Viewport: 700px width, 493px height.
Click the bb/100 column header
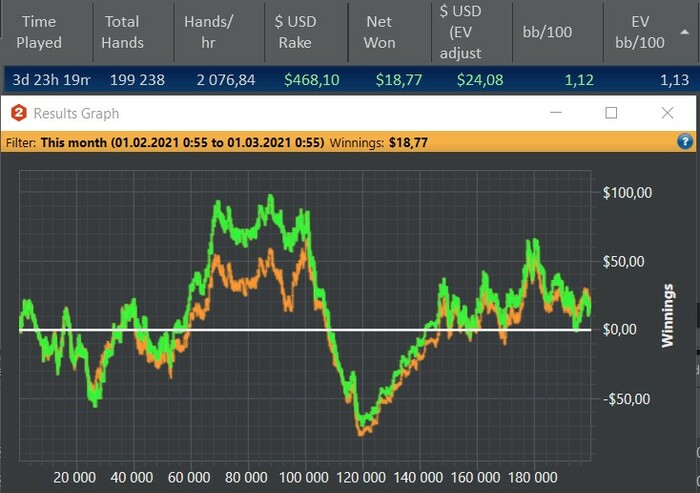(x=547, y=32)
